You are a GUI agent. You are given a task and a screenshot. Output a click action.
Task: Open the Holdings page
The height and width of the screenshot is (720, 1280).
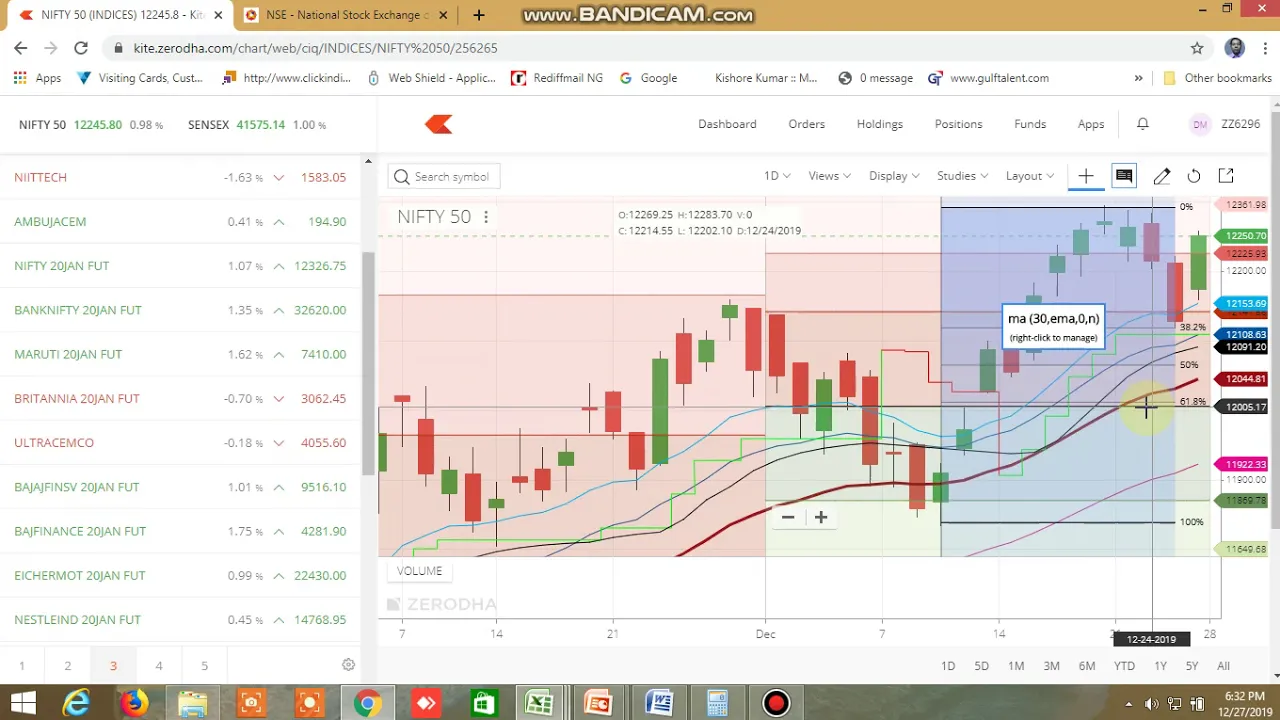coord(880,124)
